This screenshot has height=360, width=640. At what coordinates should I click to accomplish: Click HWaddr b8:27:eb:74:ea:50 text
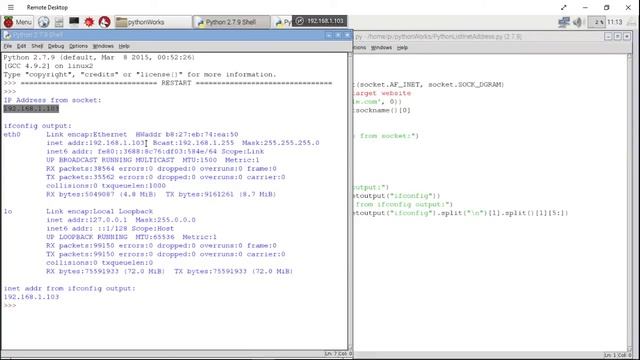[187, 134]
